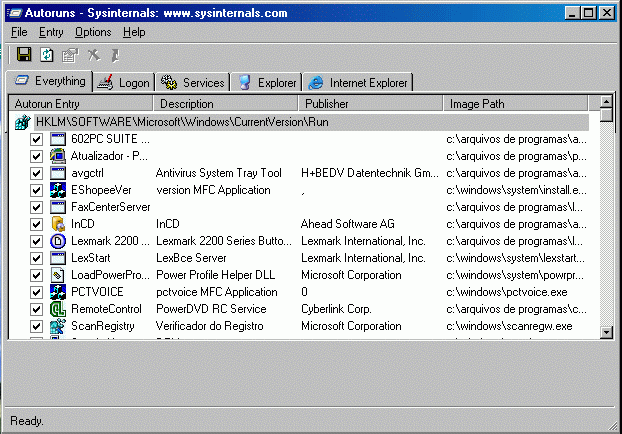Uncheck the 602PC SUITE autorun entry
This screenshot has width=622, height=434.
pyautogui.click(x=36, y=139)
